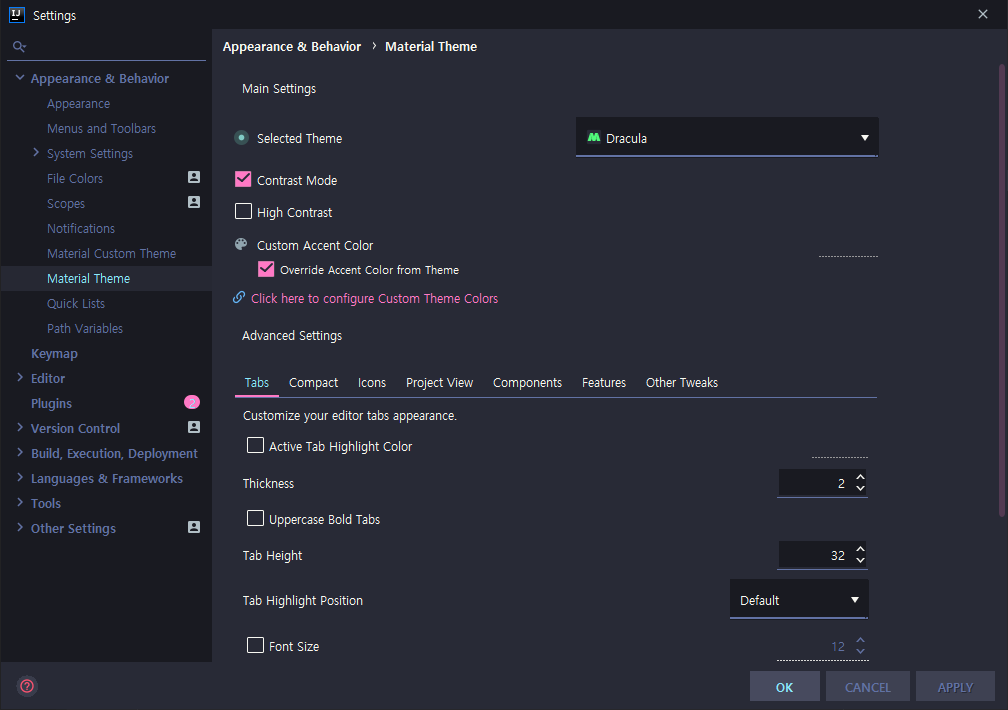
Task: Click the OK button
Action: [x=784, y=687]
